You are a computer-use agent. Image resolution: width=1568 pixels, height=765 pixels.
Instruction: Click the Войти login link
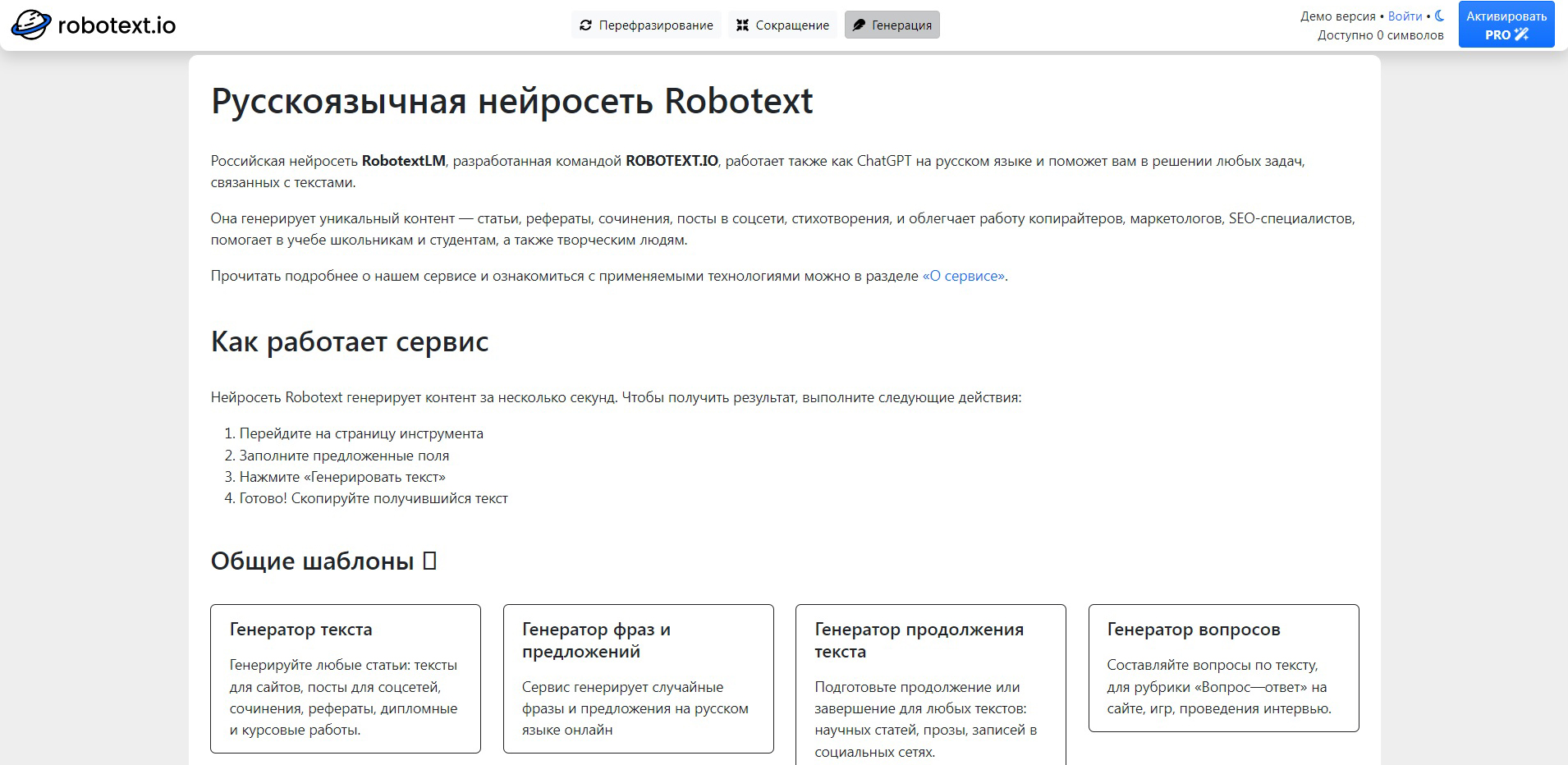pos(1405,16)
